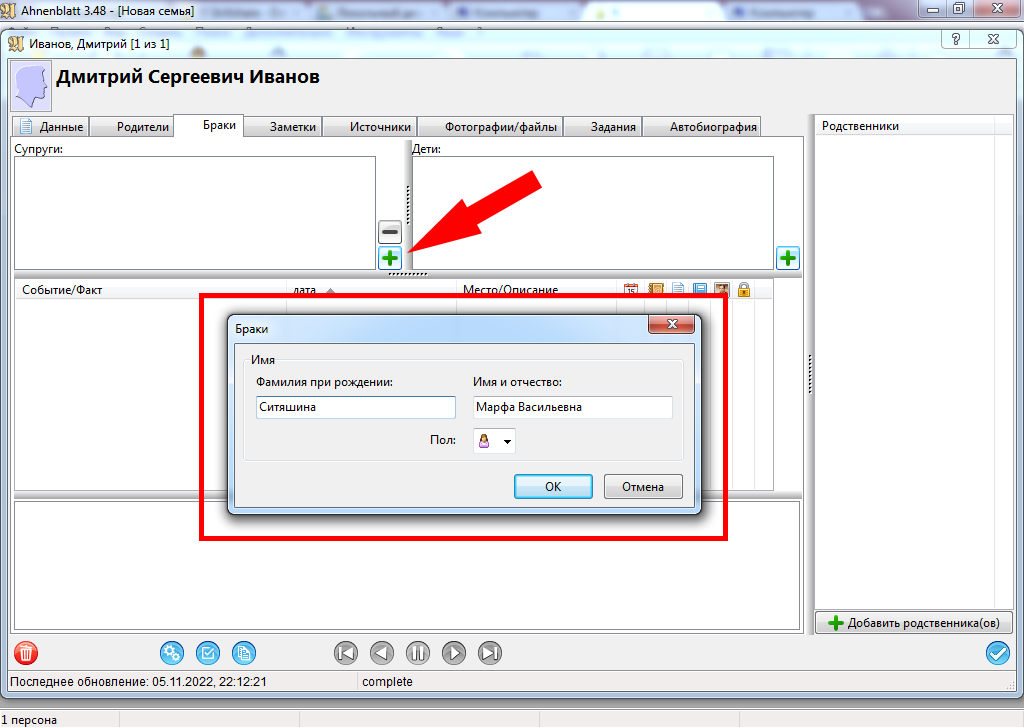The width and height of the screenshot is (1024, 728).
Task: Go to the first person record
Action: (346, 653)
